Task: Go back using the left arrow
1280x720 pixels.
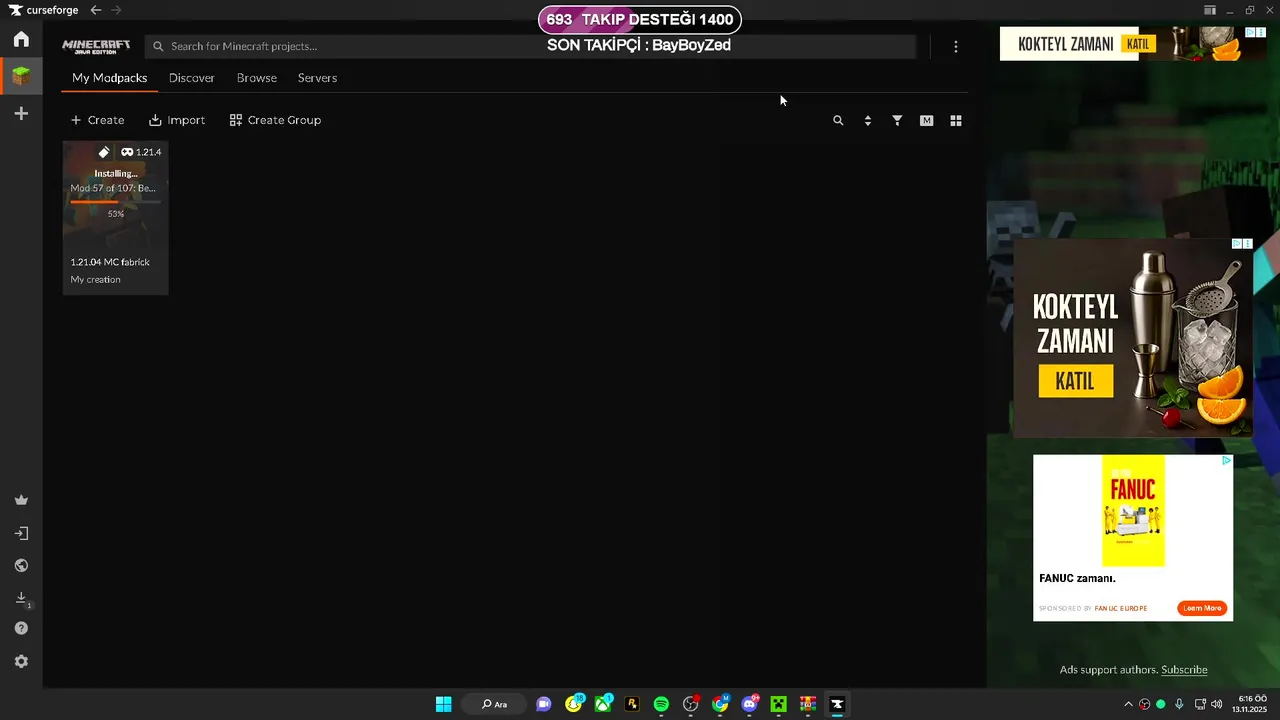Action: tap(95, 10)
